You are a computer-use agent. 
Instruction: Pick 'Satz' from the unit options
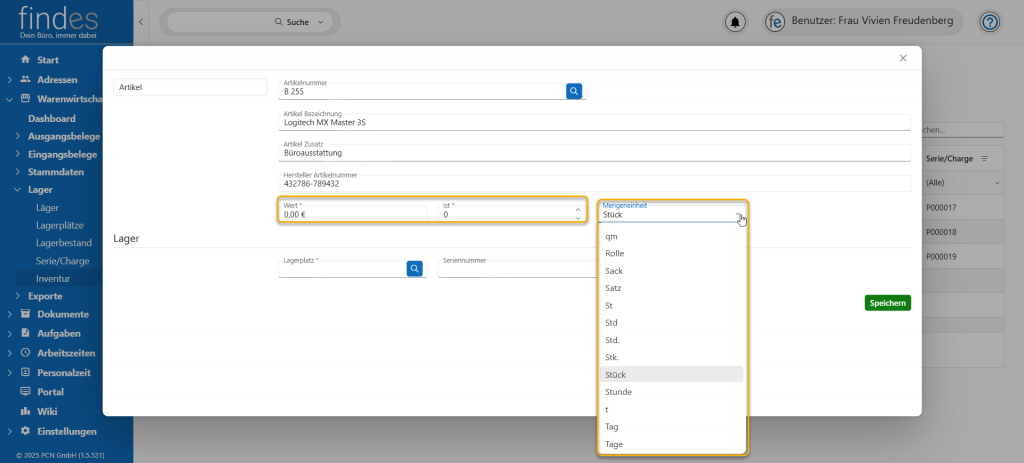click(614, 288)
